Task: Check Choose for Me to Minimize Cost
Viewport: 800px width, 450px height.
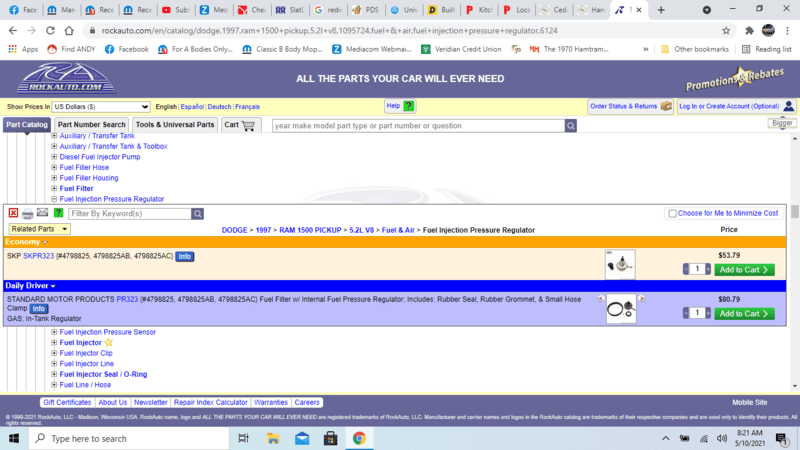Action: tap(672, 213)
